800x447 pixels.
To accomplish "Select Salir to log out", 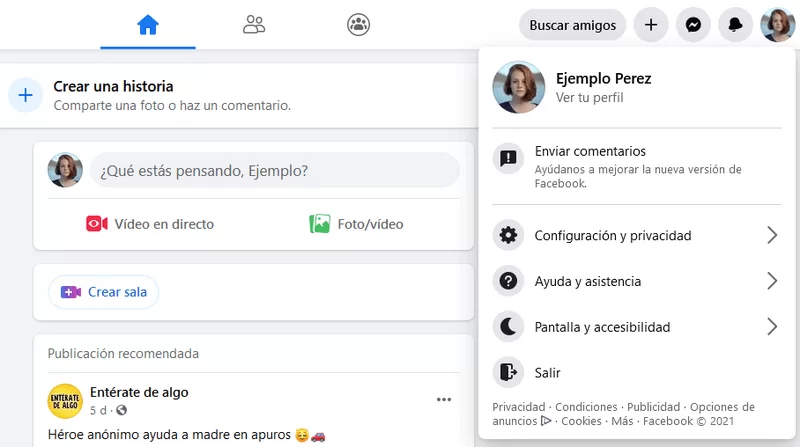I will 637,372.
